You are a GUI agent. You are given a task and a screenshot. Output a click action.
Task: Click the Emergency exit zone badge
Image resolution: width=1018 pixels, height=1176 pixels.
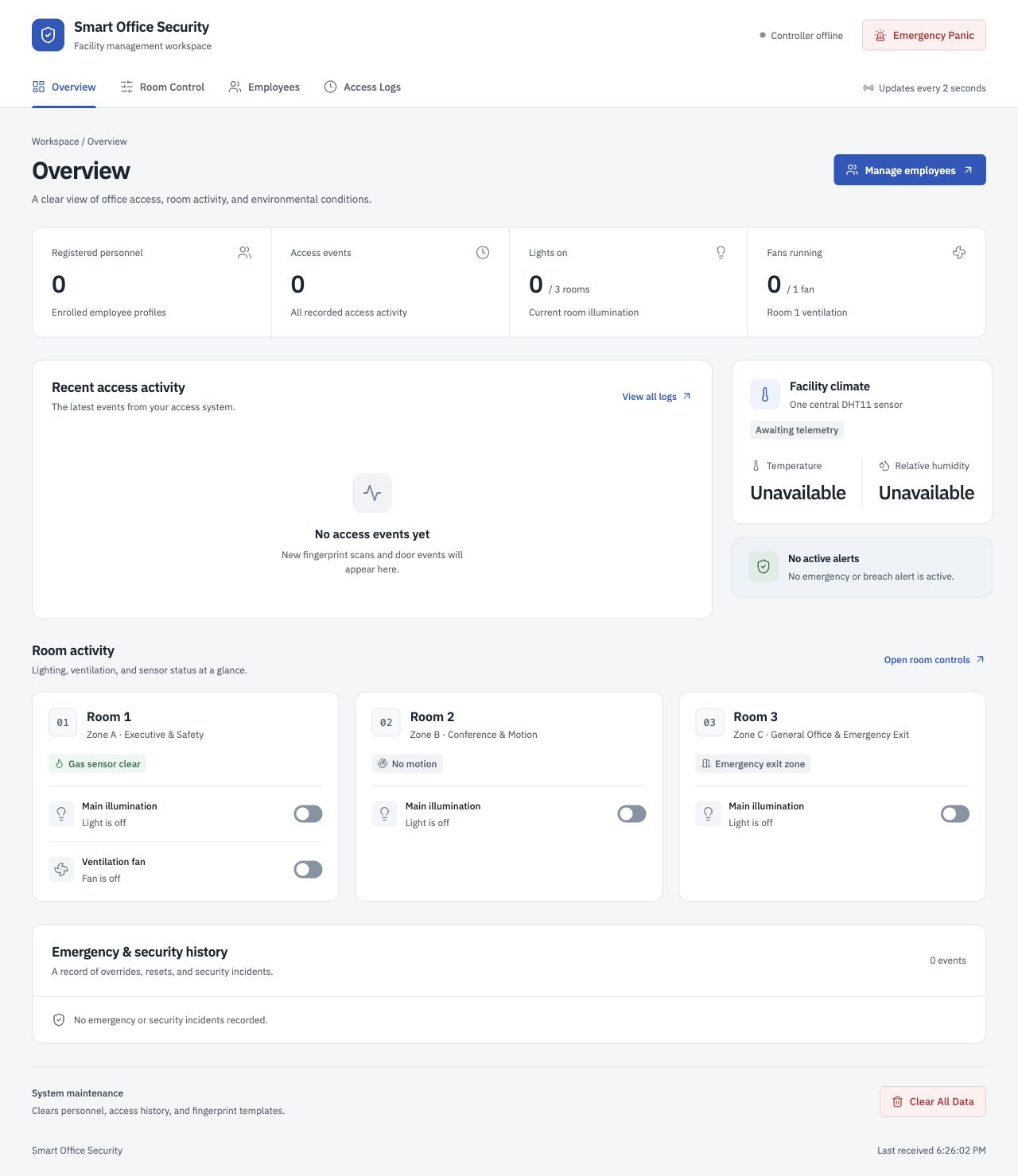point(752,764)
